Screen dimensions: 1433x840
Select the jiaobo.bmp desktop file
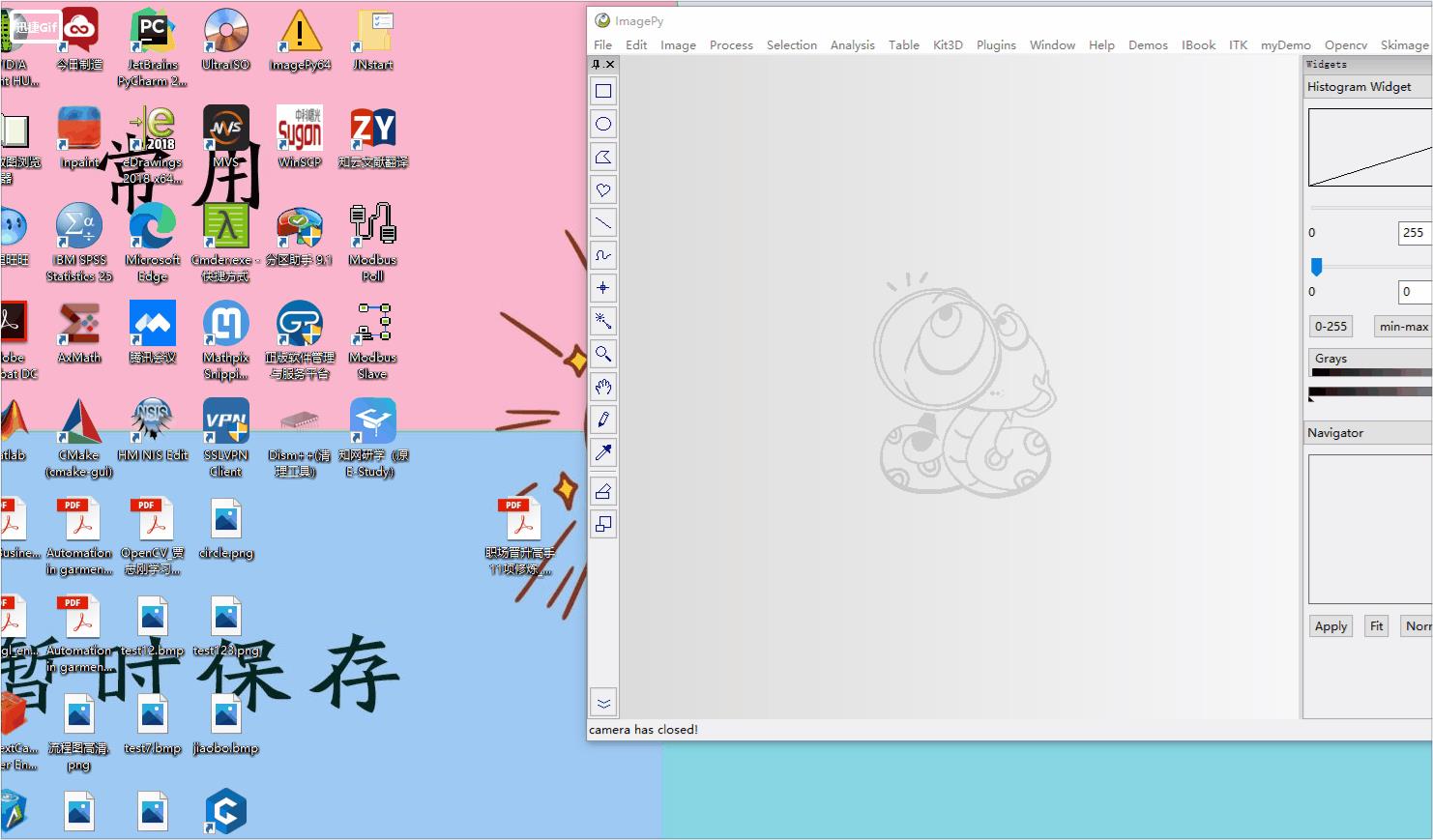(x=225, y=723)
